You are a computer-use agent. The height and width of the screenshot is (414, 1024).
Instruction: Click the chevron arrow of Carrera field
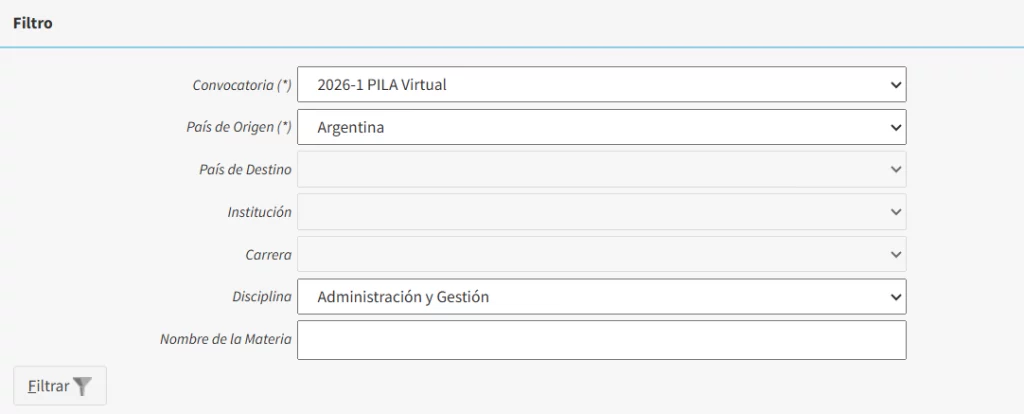(895, 255)
